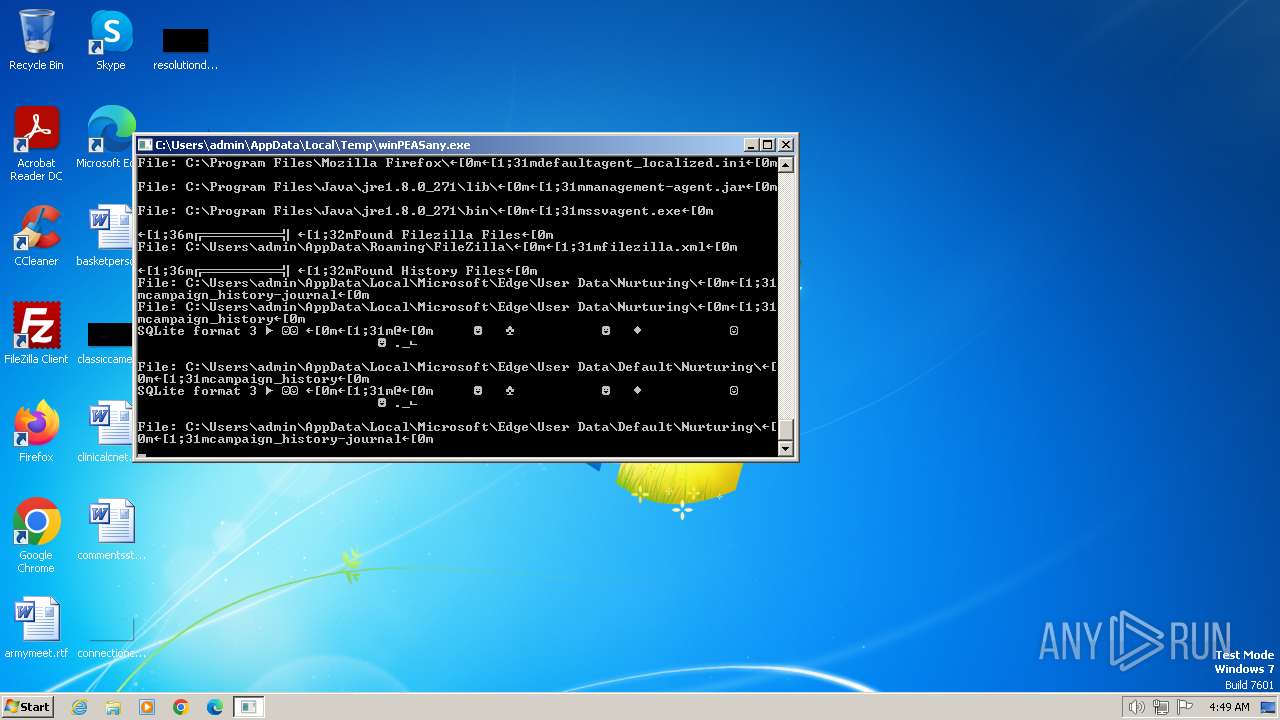Click the first 'SQLite format 3' line
Viewport: 1280px width, 720px height.
coord(437,331)
